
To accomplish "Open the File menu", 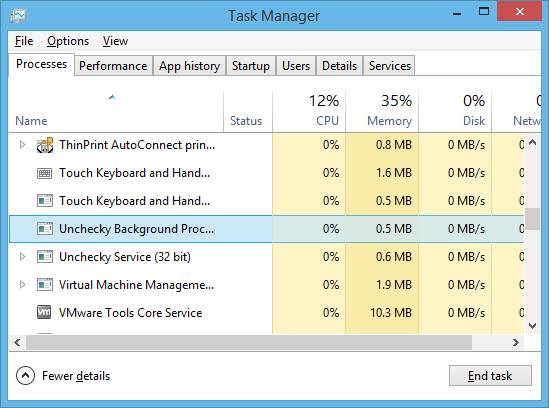I will point(24,41).
